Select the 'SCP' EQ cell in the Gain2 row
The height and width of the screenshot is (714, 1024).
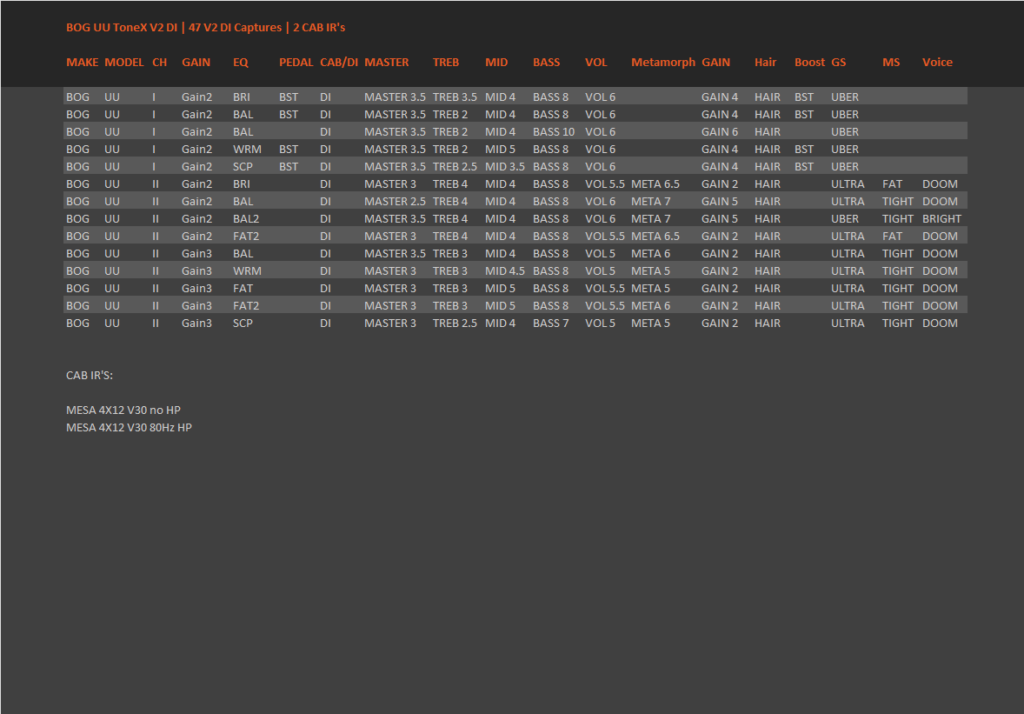pyautogui.click(x=243, y=167)
